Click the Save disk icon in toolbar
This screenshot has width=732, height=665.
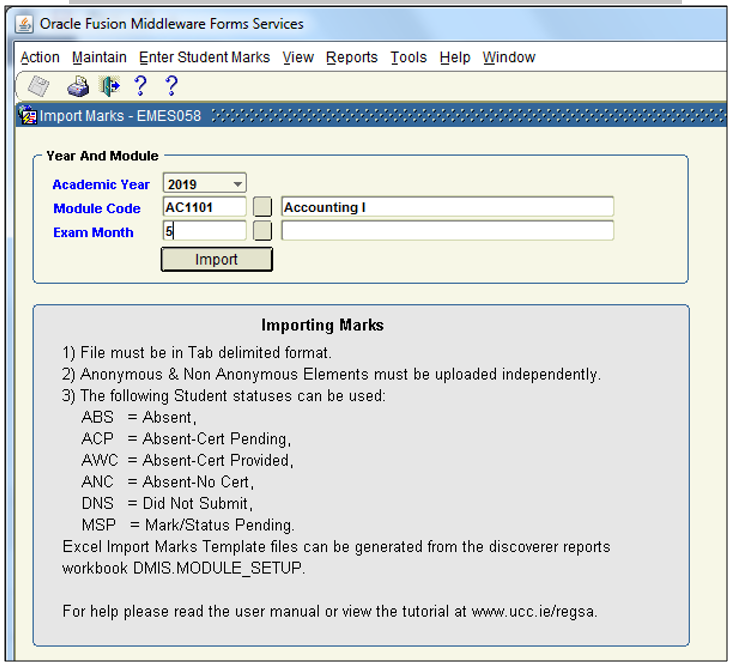38,87
